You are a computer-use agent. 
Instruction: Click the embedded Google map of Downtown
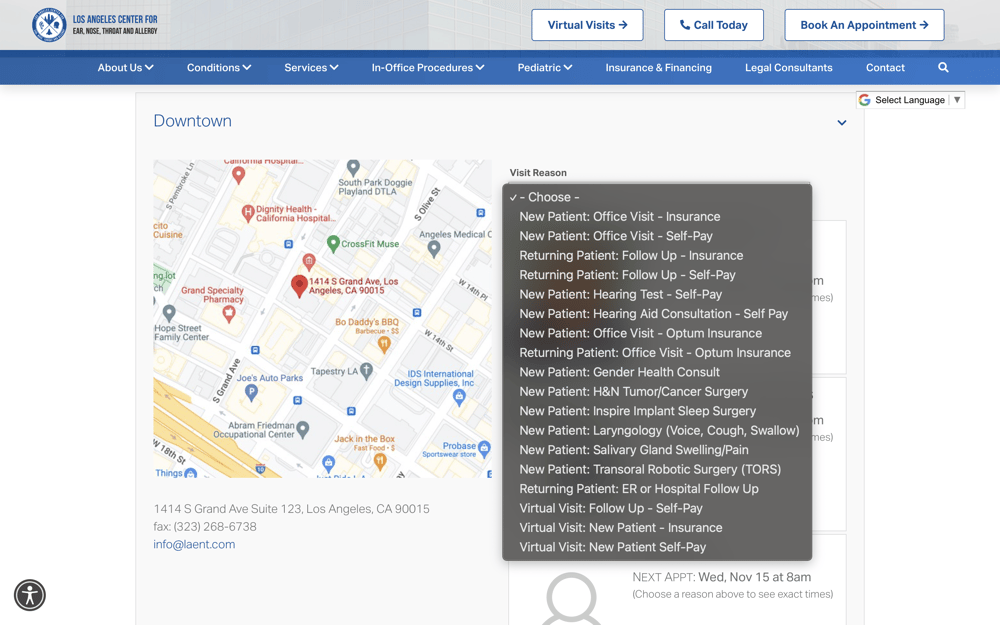322,318
